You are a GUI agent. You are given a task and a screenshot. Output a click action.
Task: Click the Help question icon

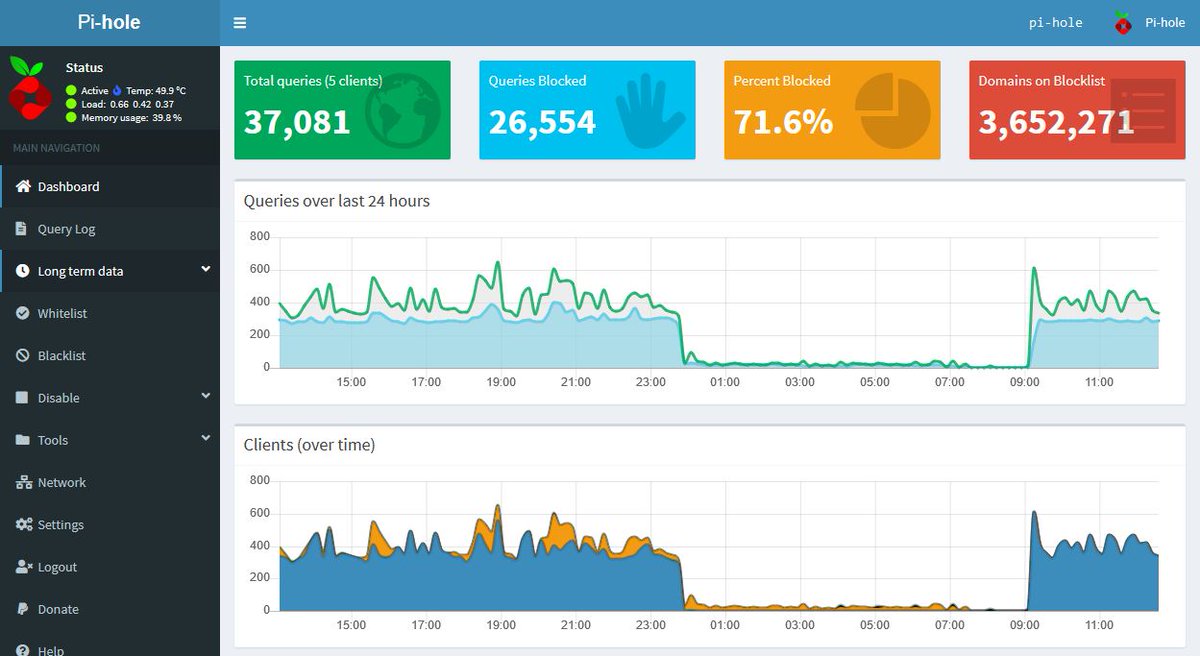[22, 650]
